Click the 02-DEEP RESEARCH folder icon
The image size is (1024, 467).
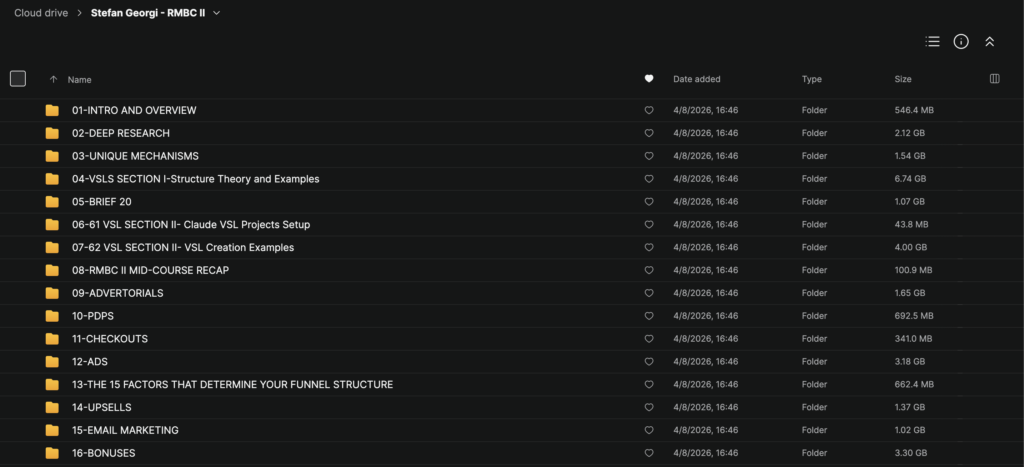coord(52,133)
